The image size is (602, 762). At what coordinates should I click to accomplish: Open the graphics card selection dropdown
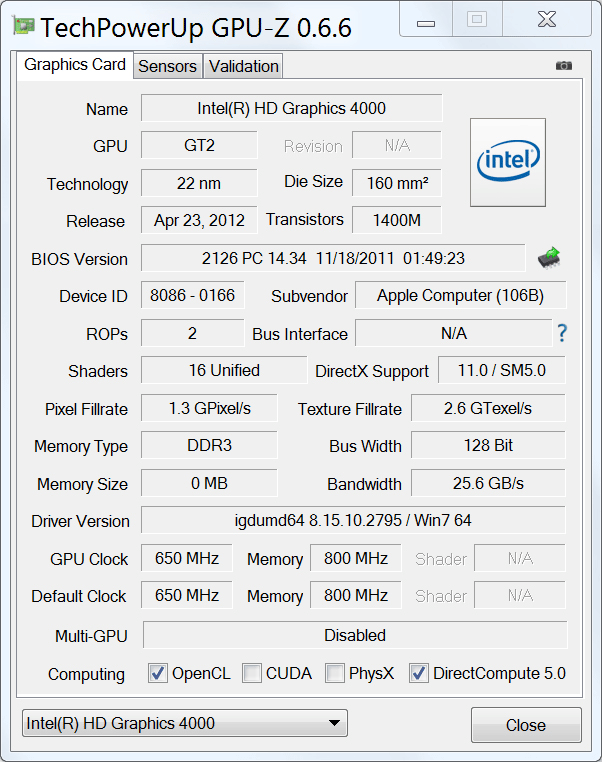(x=185, y=723)
